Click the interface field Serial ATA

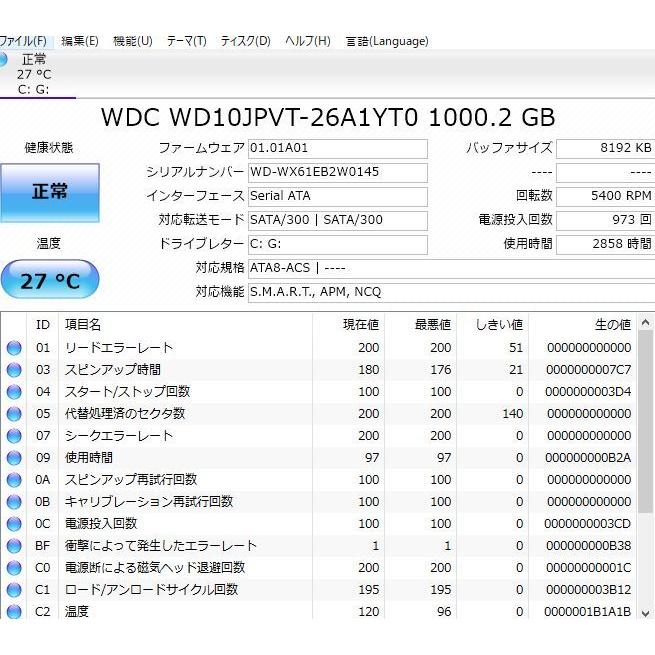coord(338,196)
